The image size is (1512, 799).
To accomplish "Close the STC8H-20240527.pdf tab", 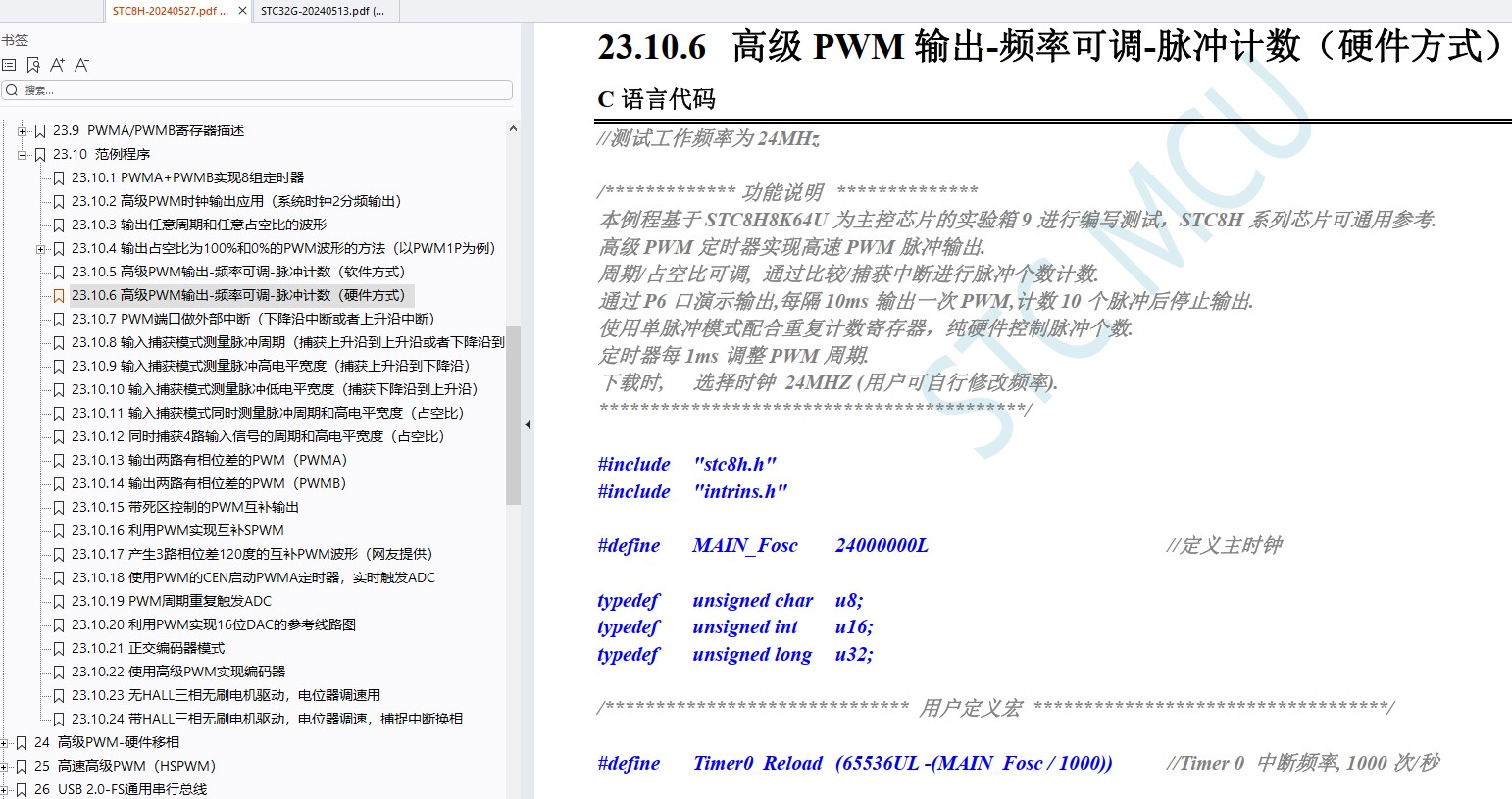I will tap(243, 11).
